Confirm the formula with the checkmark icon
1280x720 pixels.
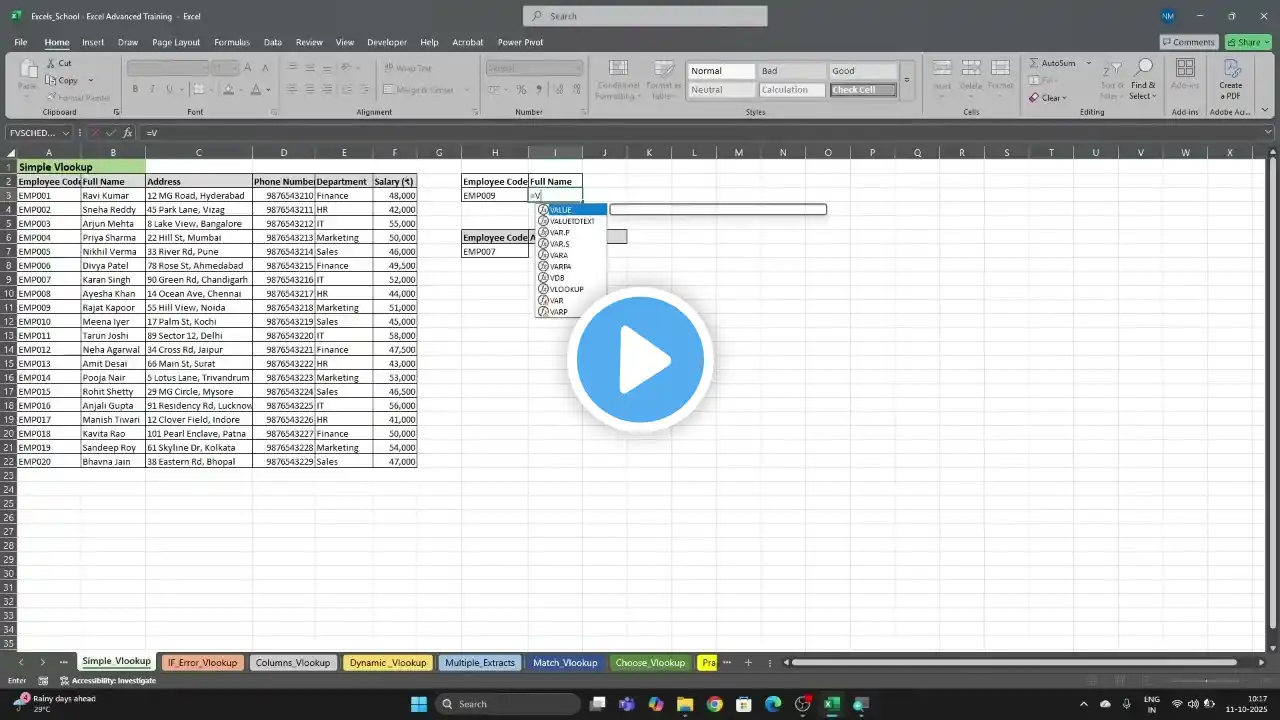[111, 133]
